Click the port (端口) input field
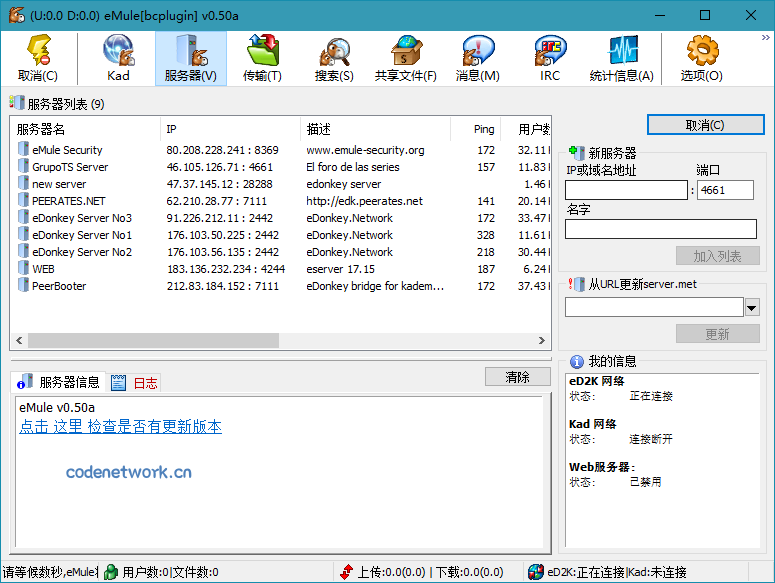775x583 pixels. click(725, 190)
